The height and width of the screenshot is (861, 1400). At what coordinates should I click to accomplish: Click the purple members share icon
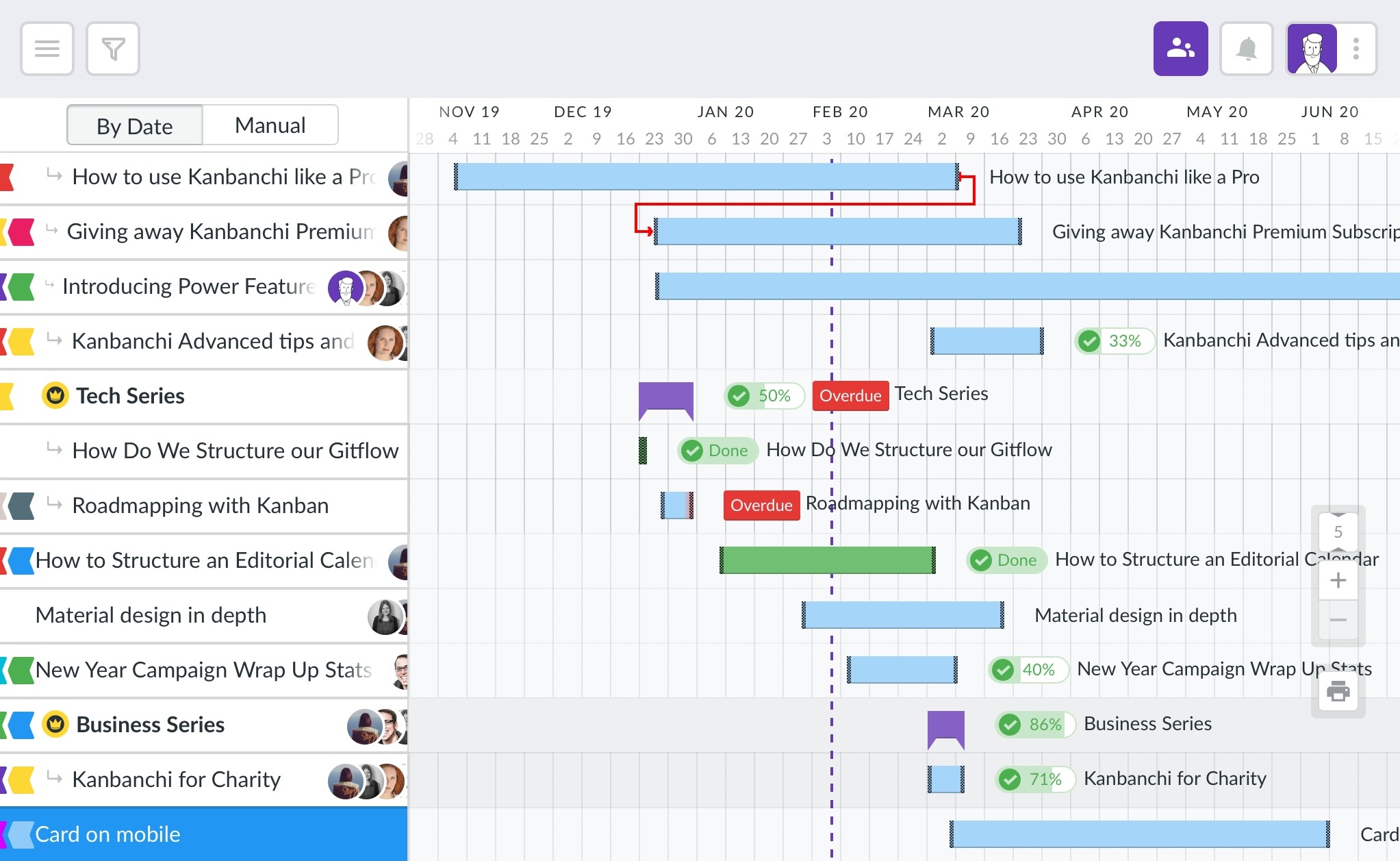click(1180, 49)
